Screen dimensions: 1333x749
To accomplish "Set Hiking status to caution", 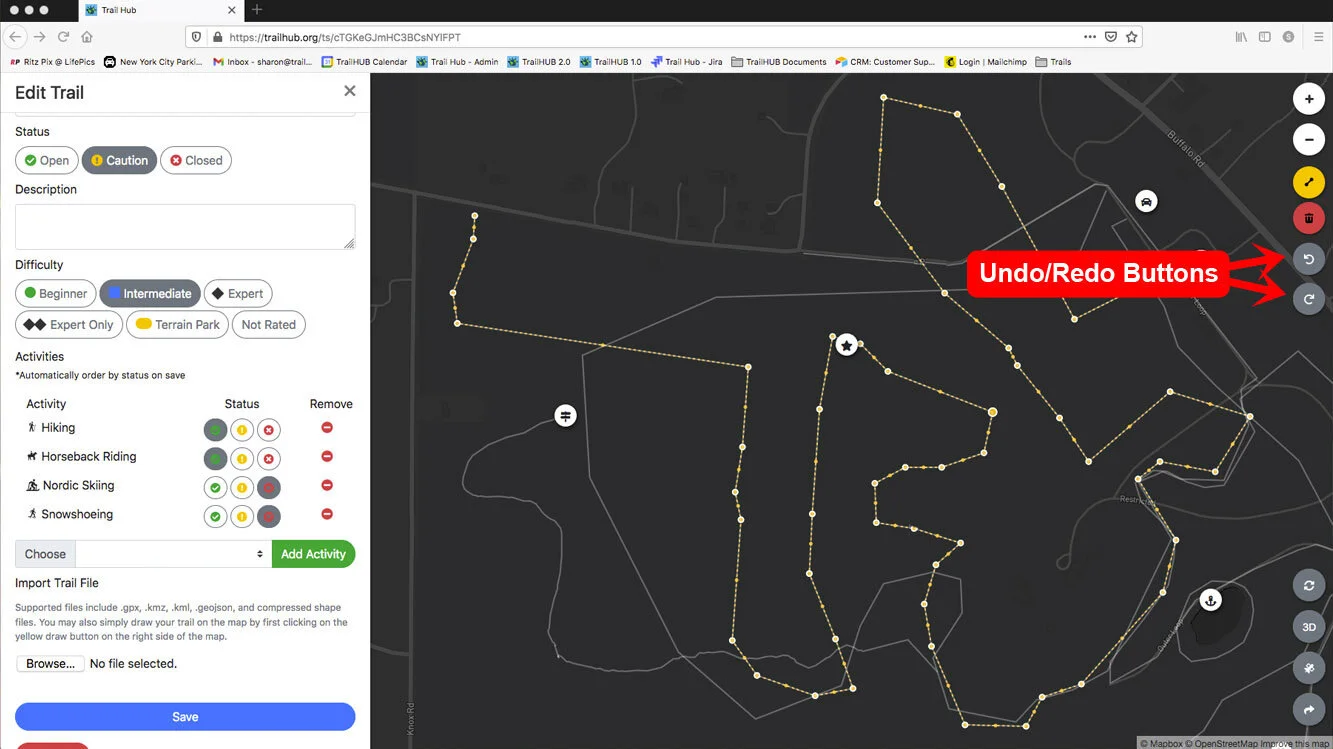I will pyautogui.click(x=242, y=431).
